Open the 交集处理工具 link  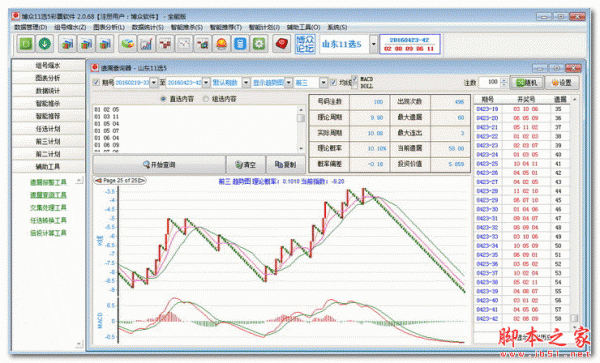[48, 208]
